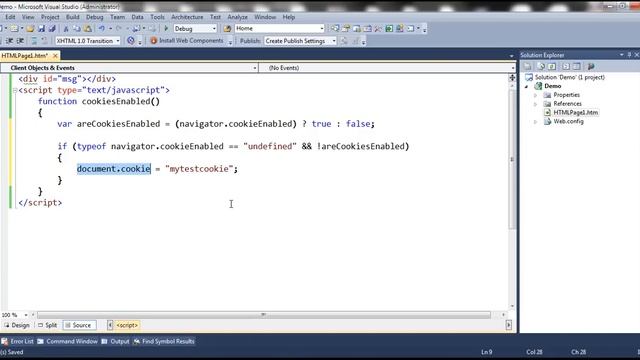Open the Analyze menu
This screenshot has width=640, height=360.
[x=238, y=17]
